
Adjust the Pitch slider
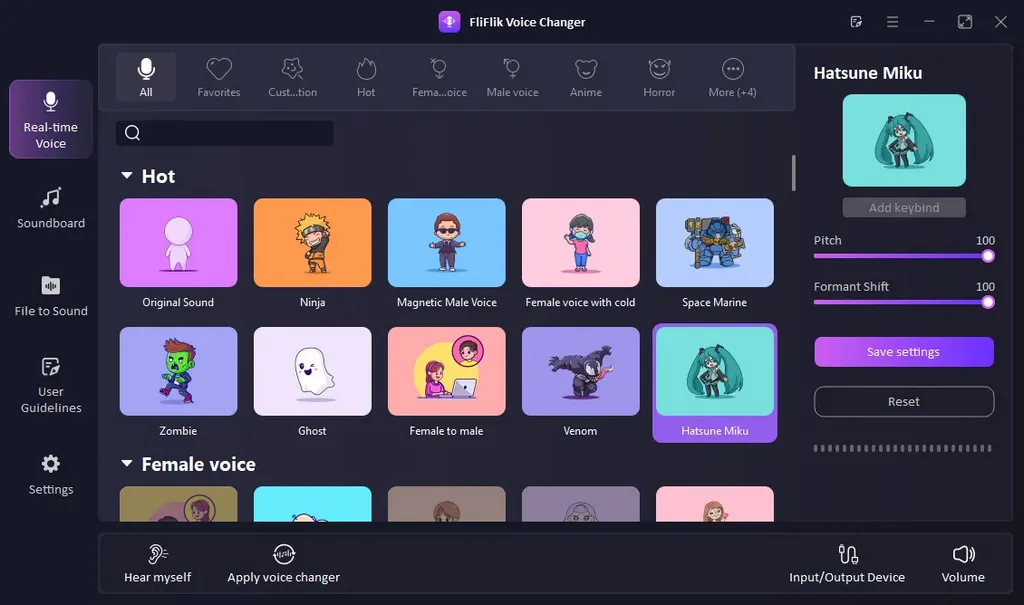pyautogui.click(x=904, y=256)
